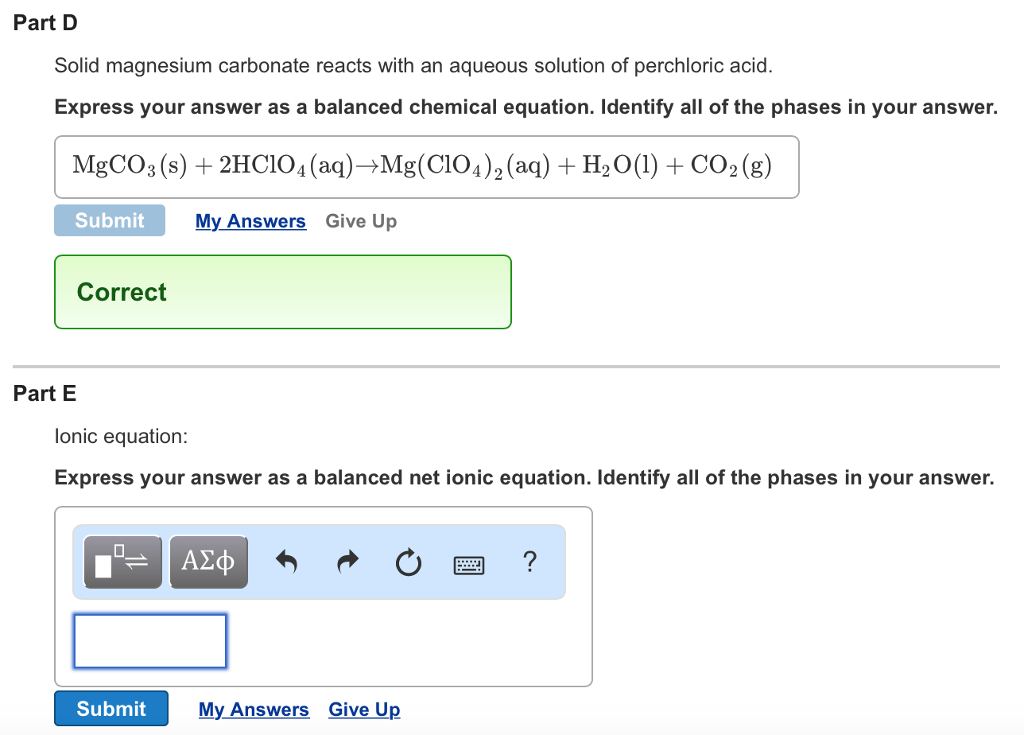The image size is (1024, 735).
Task: Click Give Up under Part E
Action: pyautogui.click(x=364, y=709)
